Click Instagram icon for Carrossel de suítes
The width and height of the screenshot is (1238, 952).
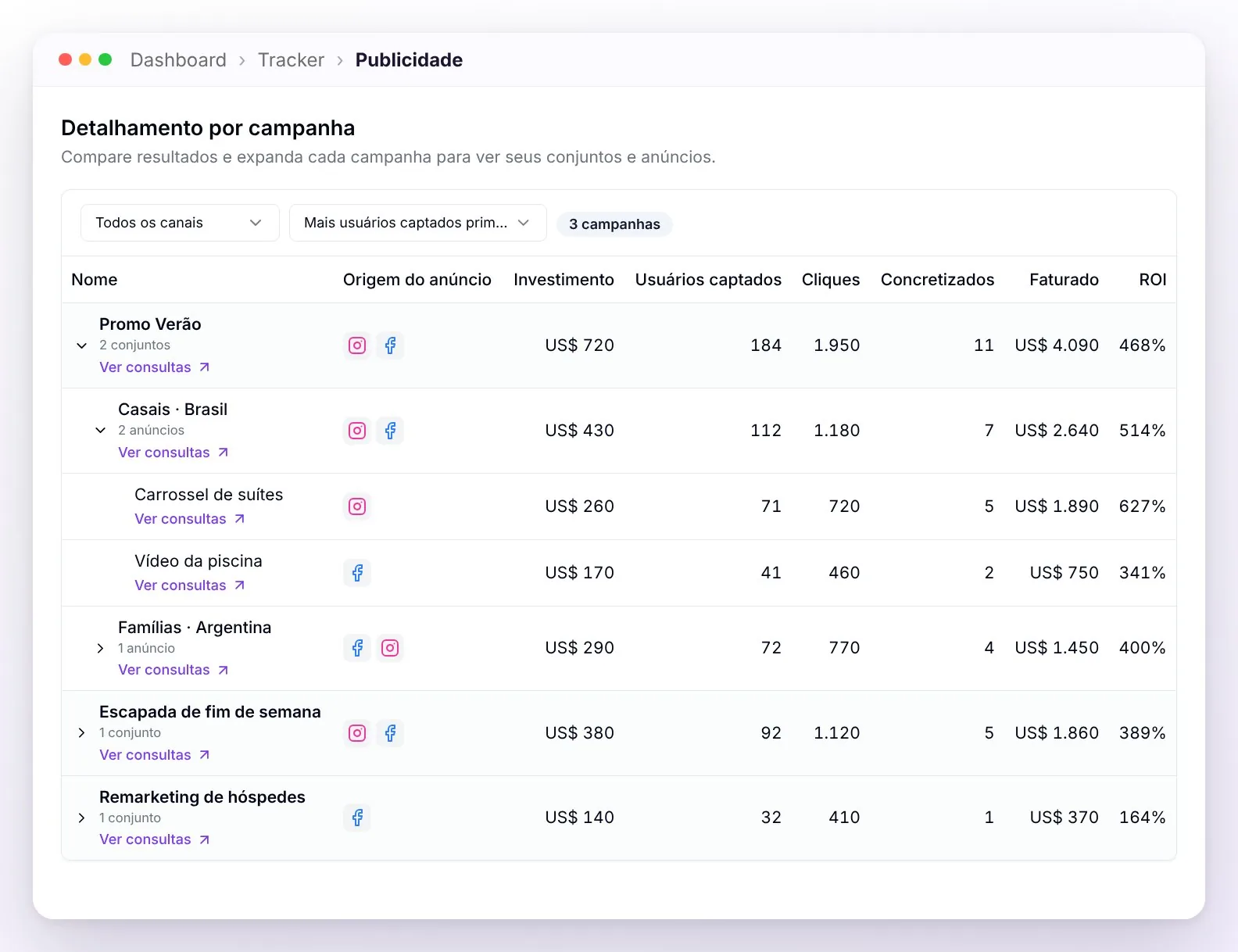click(x=357, y=506)
